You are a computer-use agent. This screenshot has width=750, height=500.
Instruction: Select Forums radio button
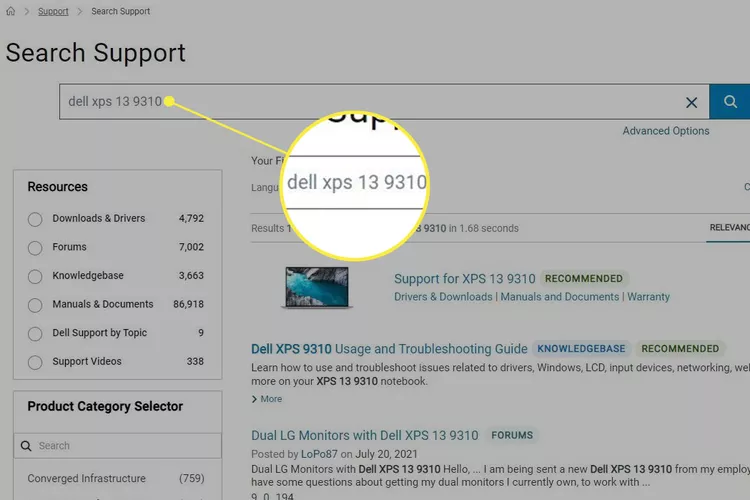[x=35, y=248]
